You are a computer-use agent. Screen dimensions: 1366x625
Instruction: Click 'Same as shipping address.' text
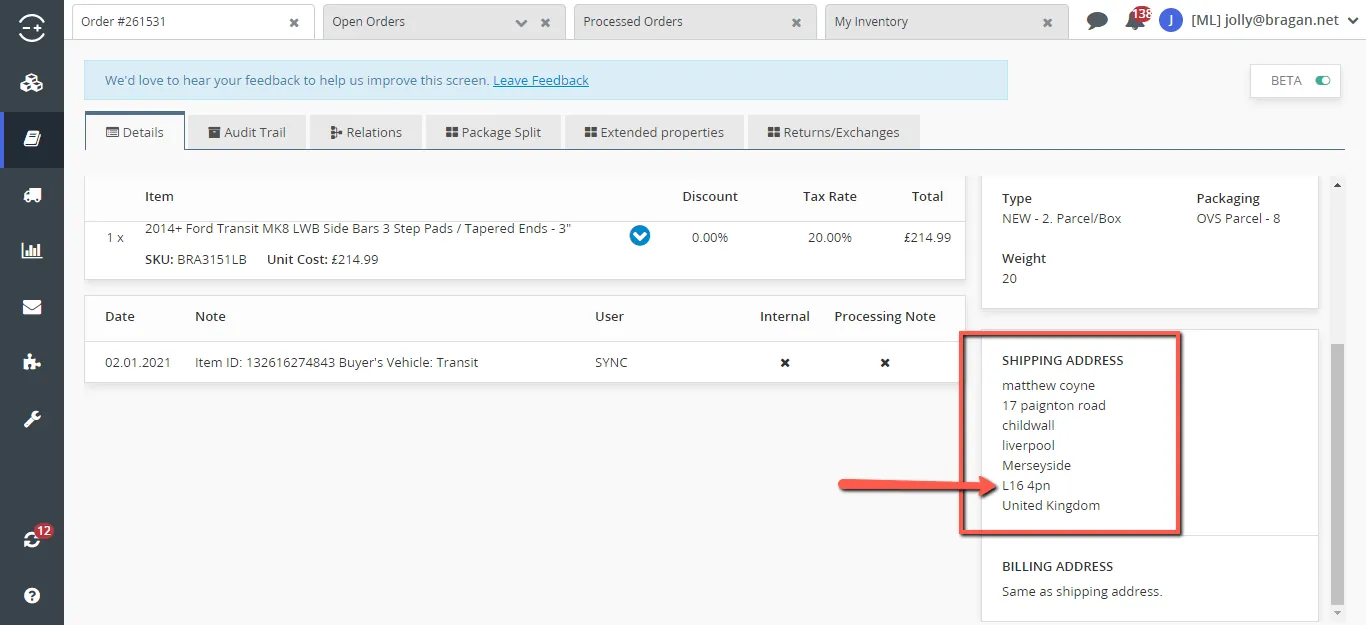click(x=1082, y=591)
